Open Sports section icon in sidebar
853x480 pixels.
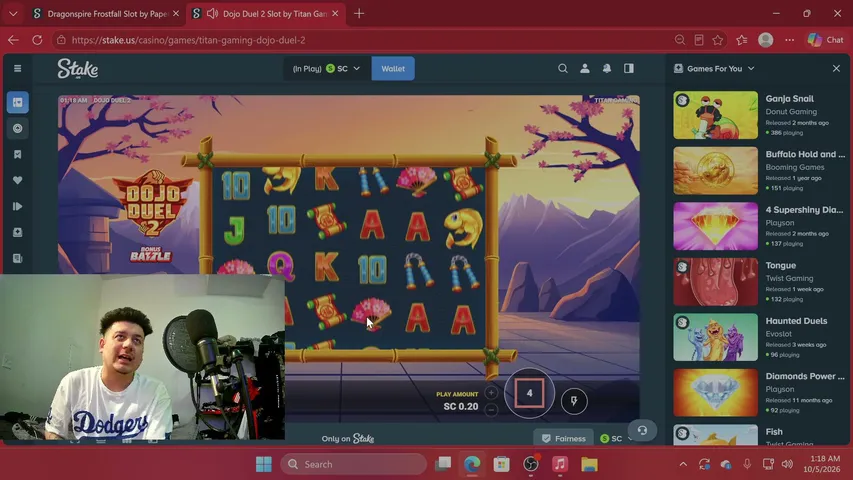(17, 128)
